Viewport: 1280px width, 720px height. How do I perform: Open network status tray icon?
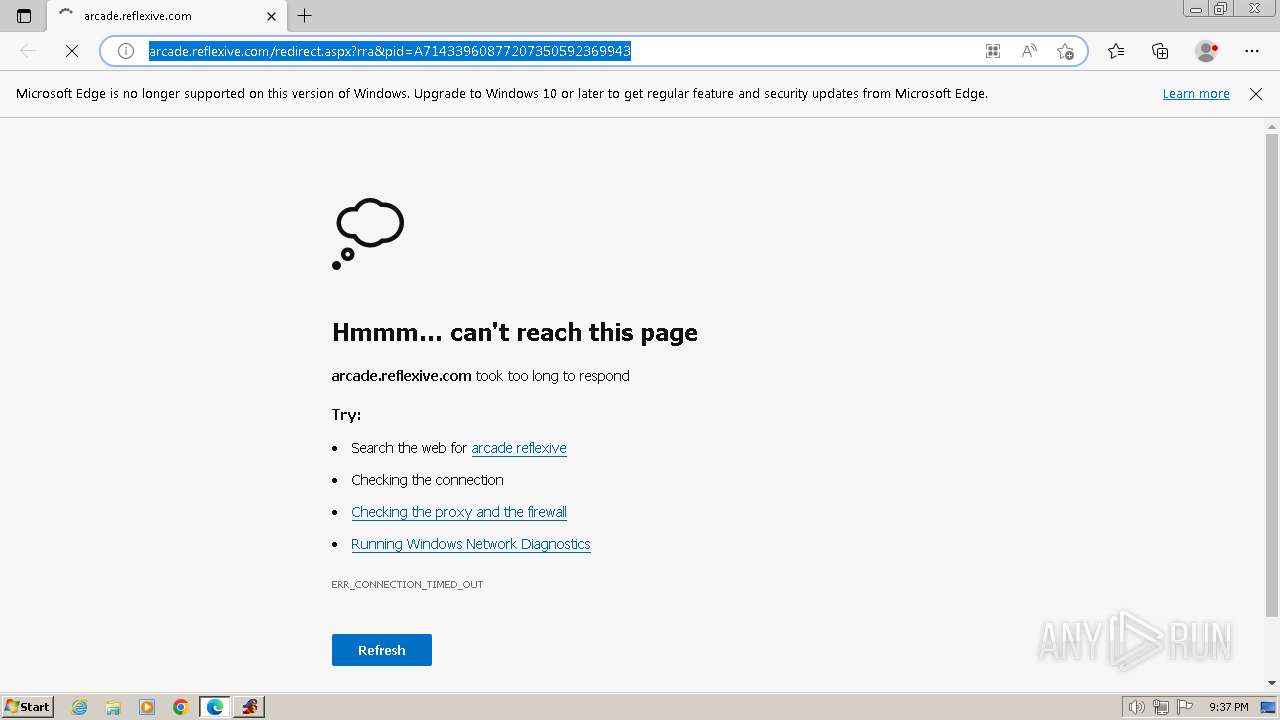click(x=1161, y=707)
